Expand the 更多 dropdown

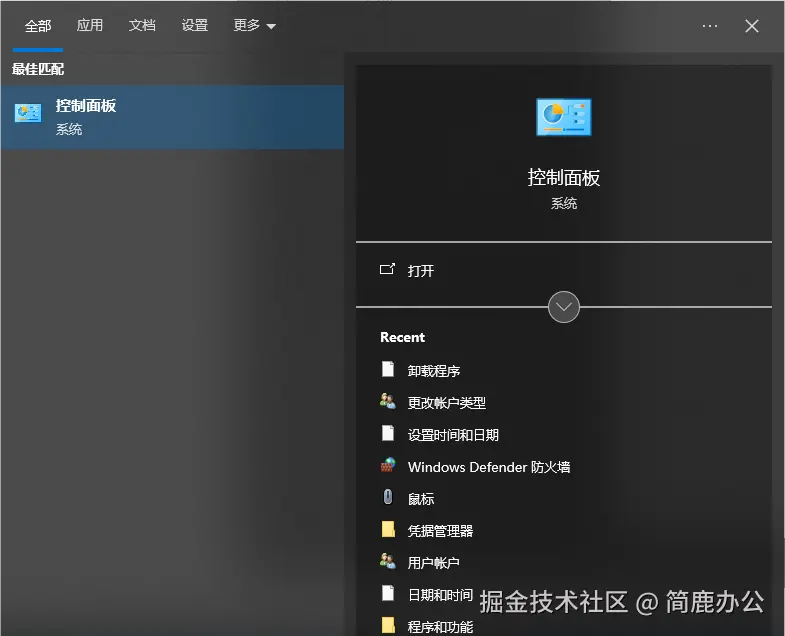(x=254, y=25)
